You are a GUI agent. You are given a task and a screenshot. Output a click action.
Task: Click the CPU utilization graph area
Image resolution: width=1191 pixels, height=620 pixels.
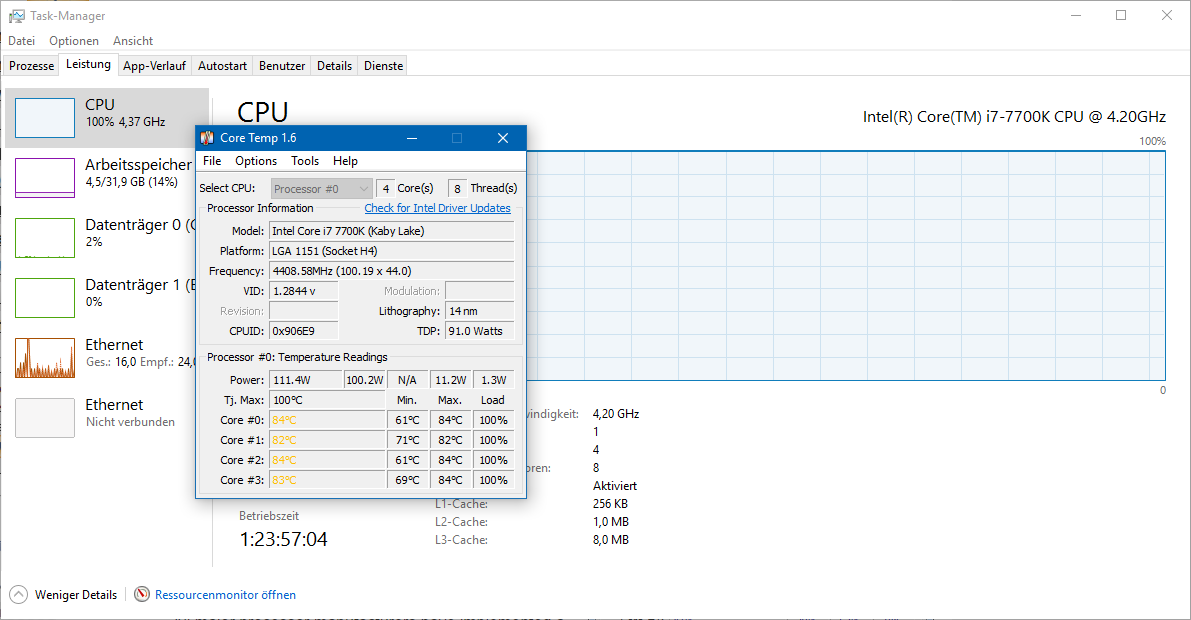click(x=845, y=266)
